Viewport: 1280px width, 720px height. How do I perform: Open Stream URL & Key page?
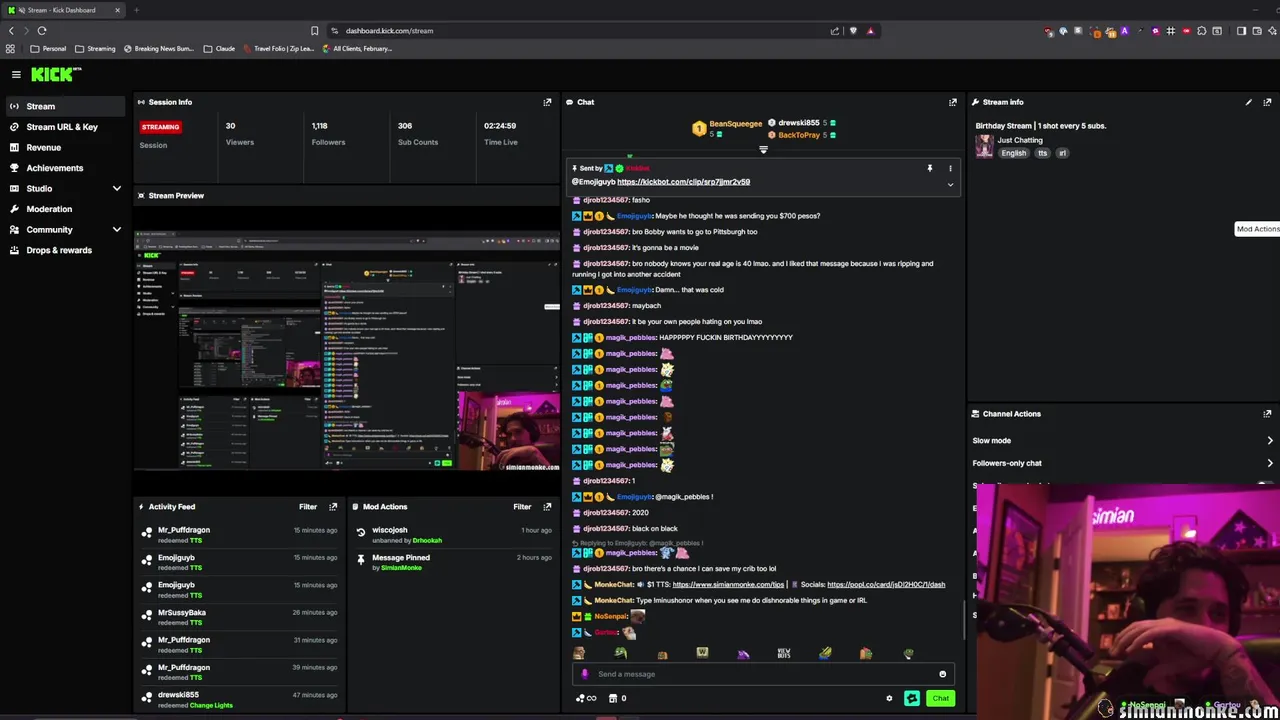[x=62, y=127]
